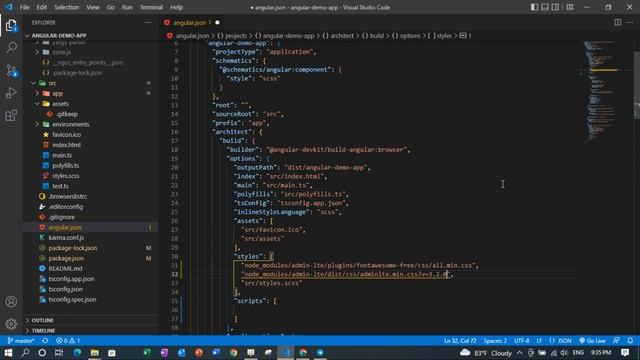This screenshot has height=360, width=640.
Task: Open problems errors and warnings indicator
Action: coord(68,340)
